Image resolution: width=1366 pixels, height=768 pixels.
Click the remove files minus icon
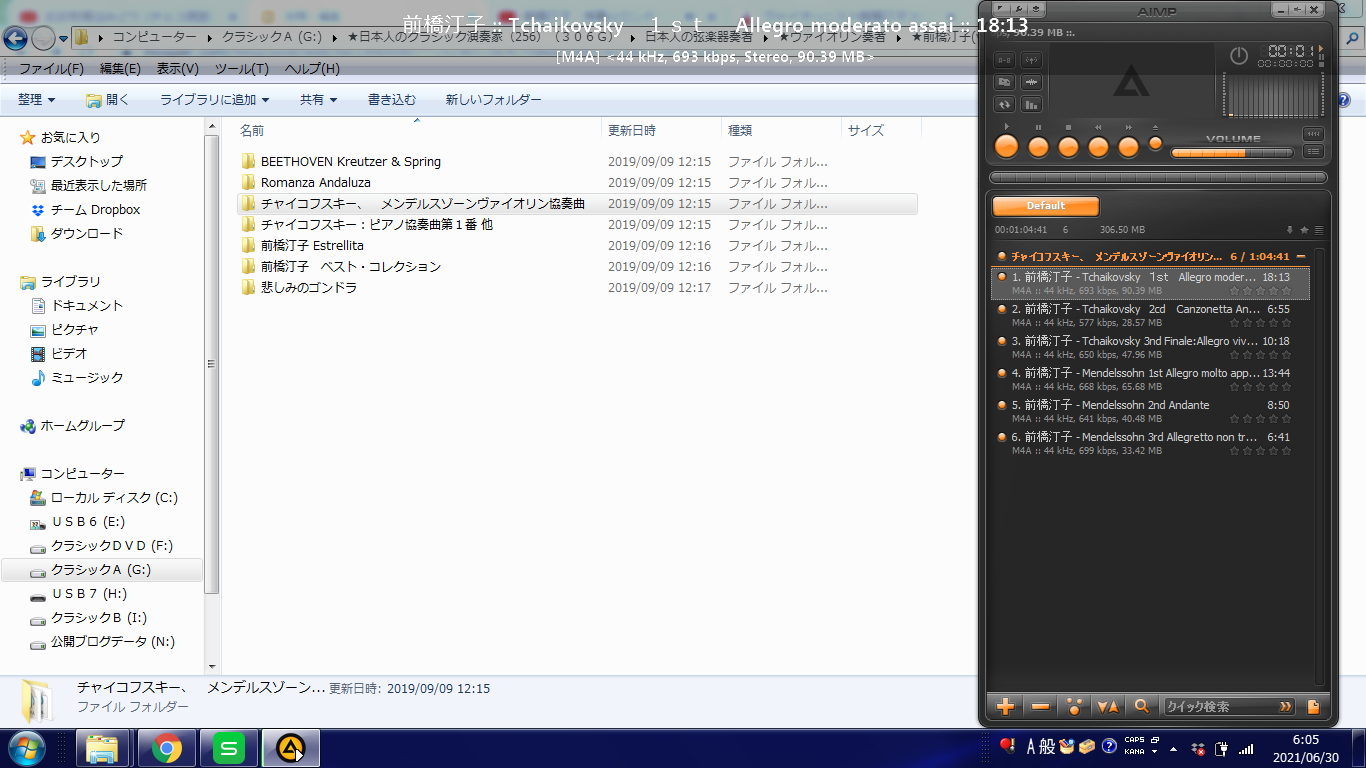(1040, 706)
